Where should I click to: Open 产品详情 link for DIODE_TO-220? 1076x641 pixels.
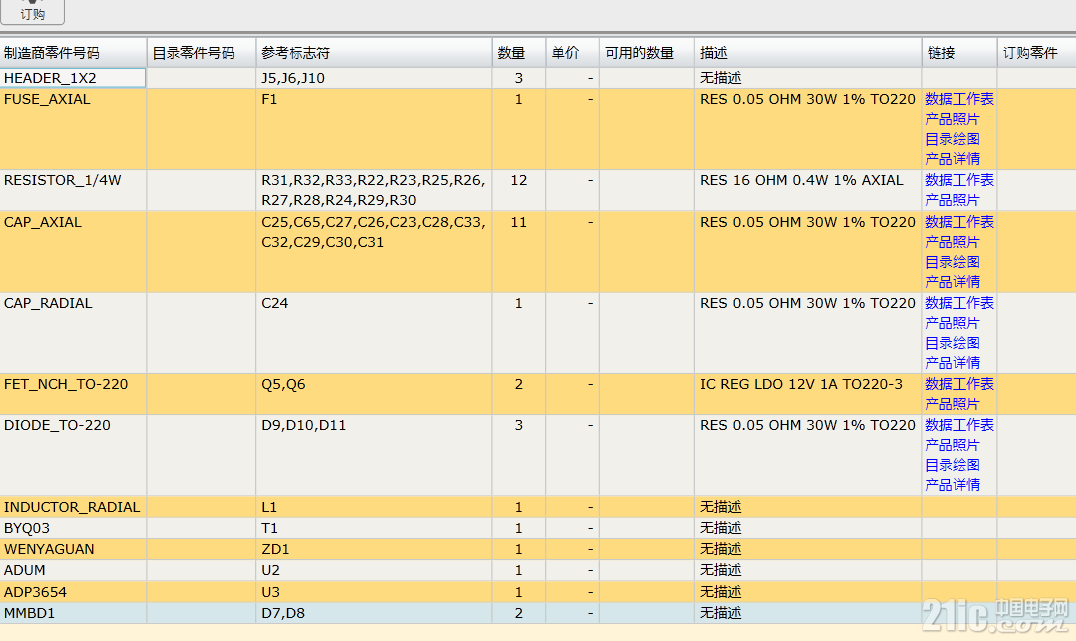[x=952, y=485]
